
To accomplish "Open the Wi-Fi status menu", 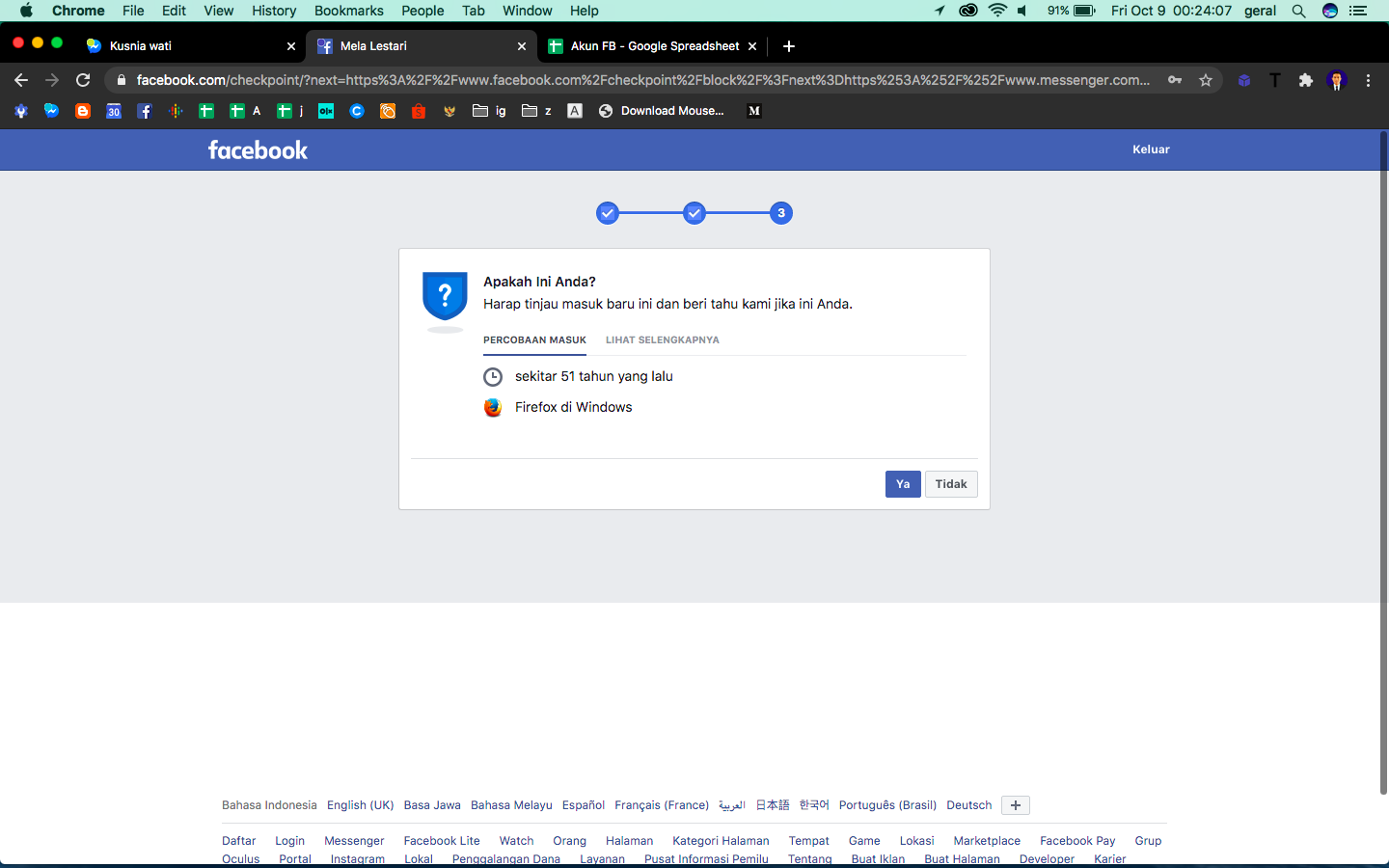I will [997, 11].
